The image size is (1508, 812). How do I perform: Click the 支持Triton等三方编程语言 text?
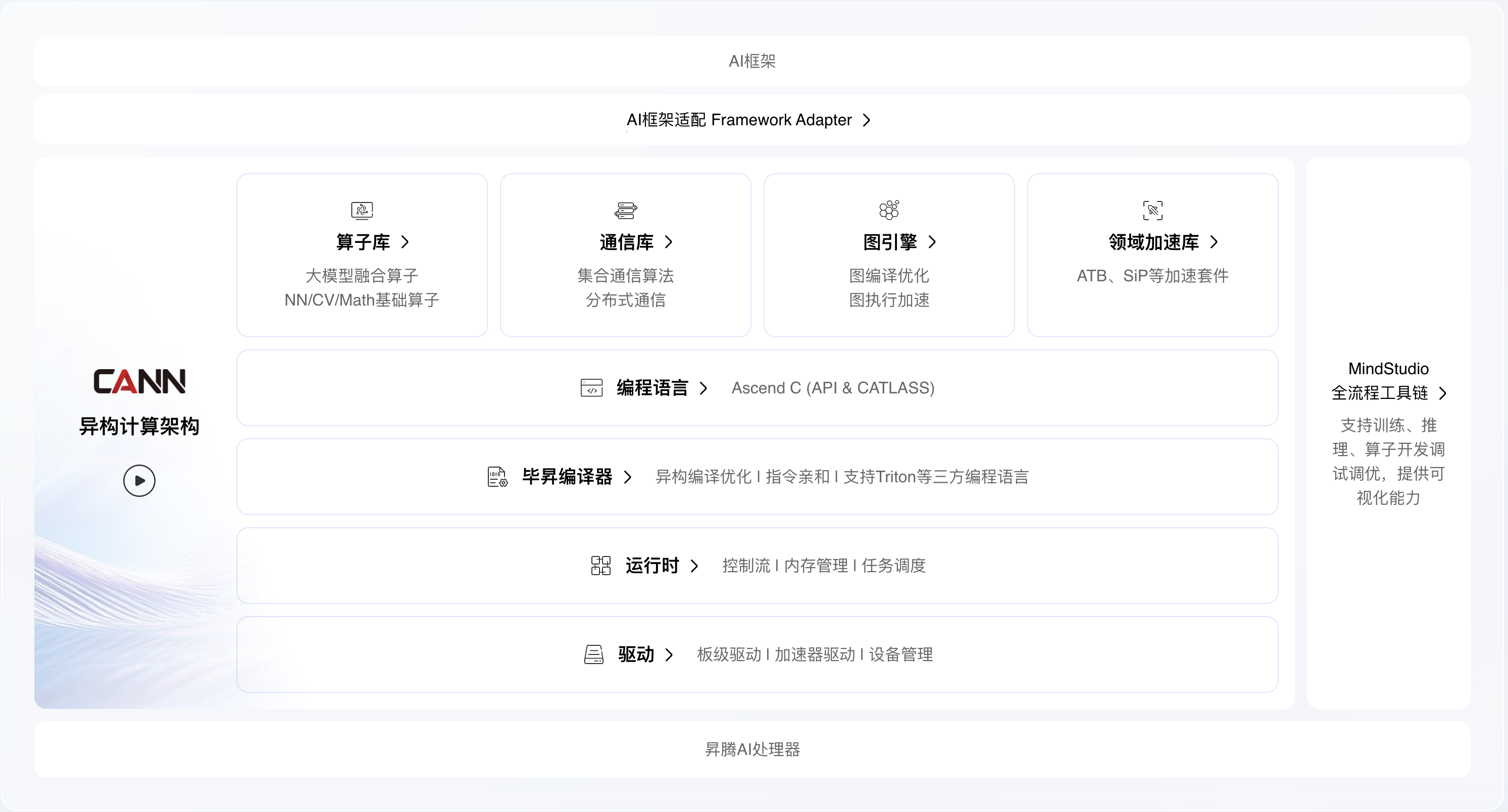pos(936,477)
